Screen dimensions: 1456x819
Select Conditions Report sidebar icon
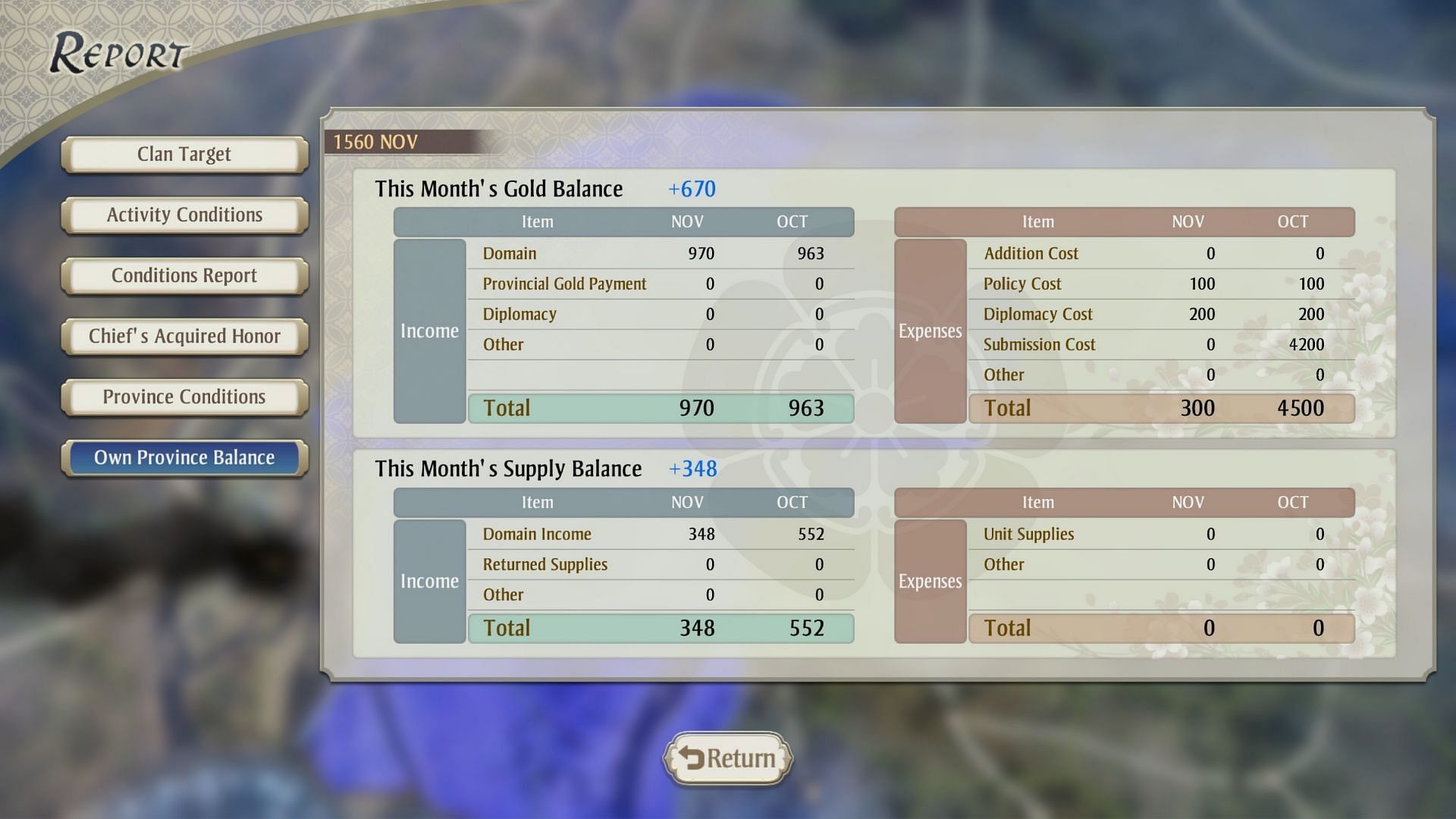(185, 274)
